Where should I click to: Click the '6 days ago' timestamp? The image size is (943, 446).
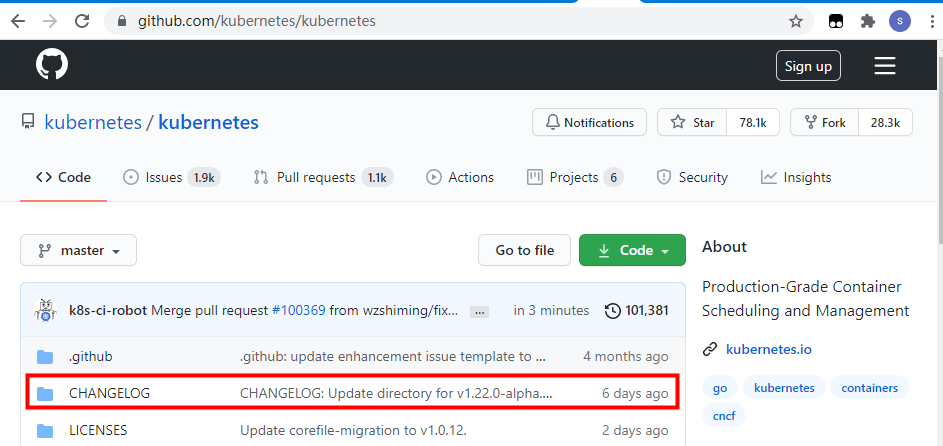tap(635, 394)
